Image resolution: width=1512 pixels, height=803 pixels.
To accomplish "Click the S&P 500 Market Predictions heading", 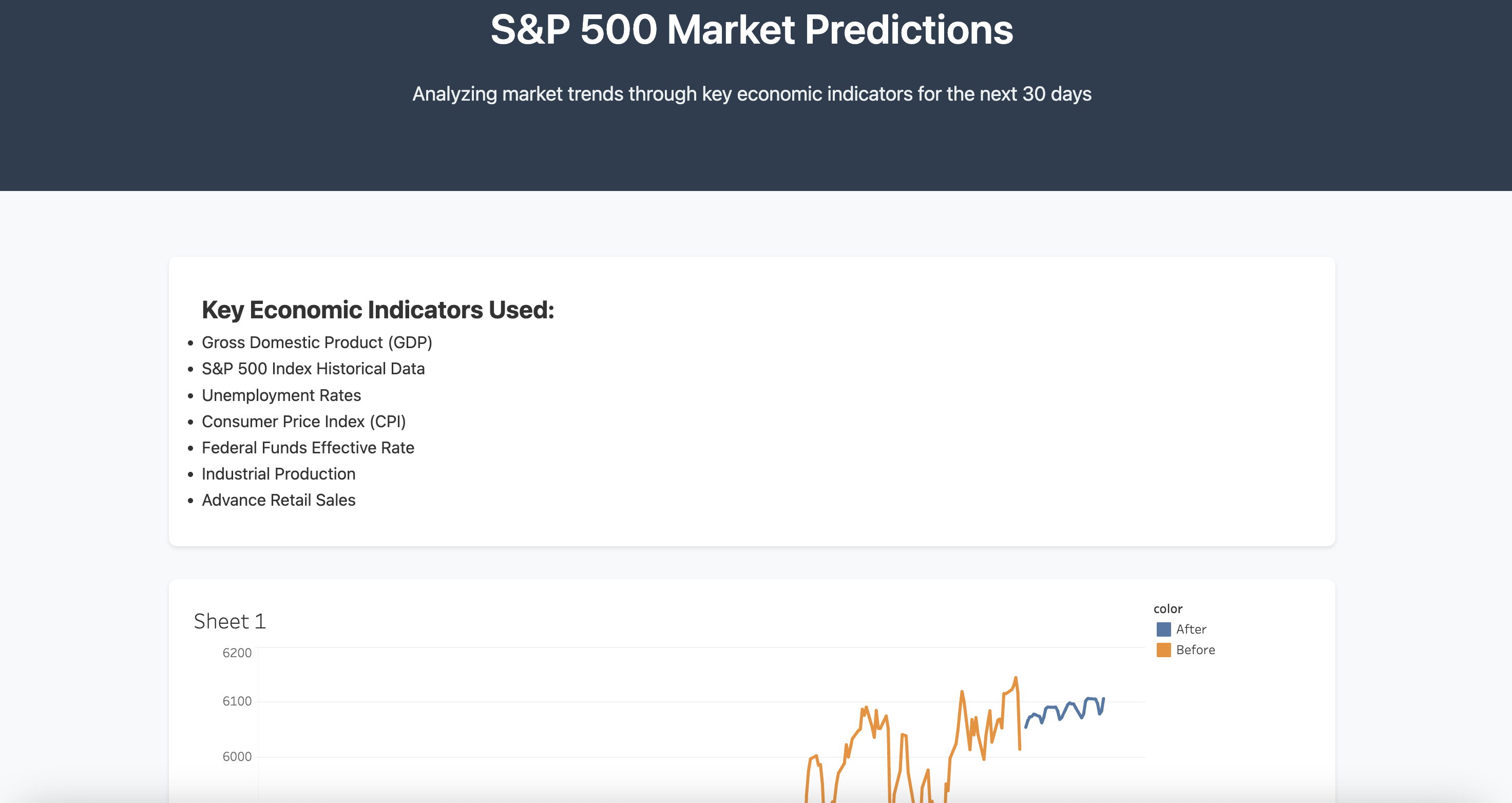I will (752, 29).
